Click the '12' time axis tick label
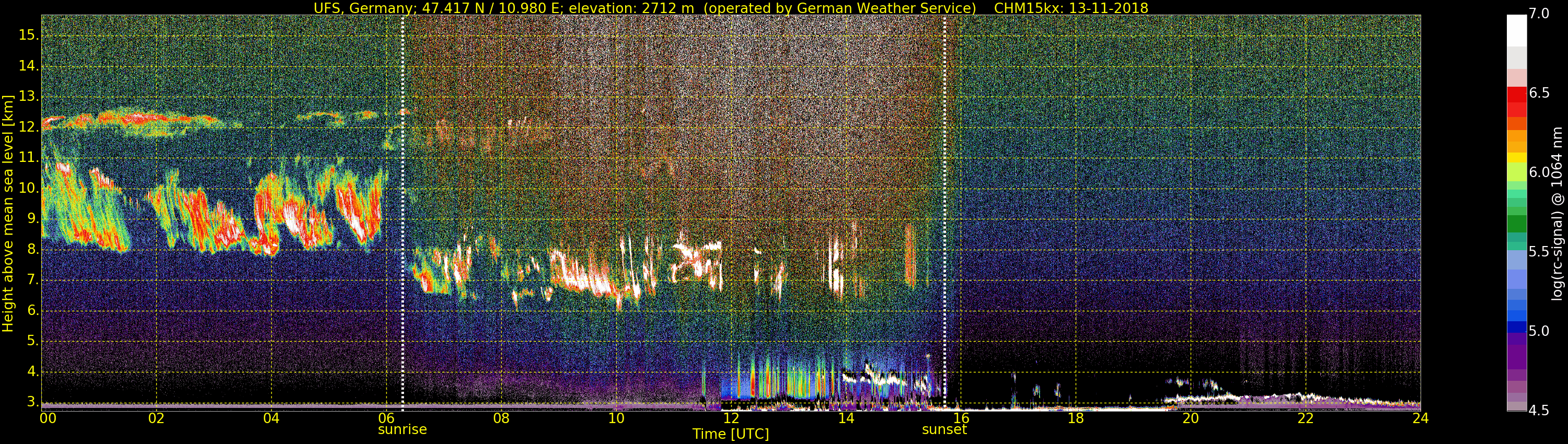Viewport: 1568px width, 444px height. [x=731, y=418]
